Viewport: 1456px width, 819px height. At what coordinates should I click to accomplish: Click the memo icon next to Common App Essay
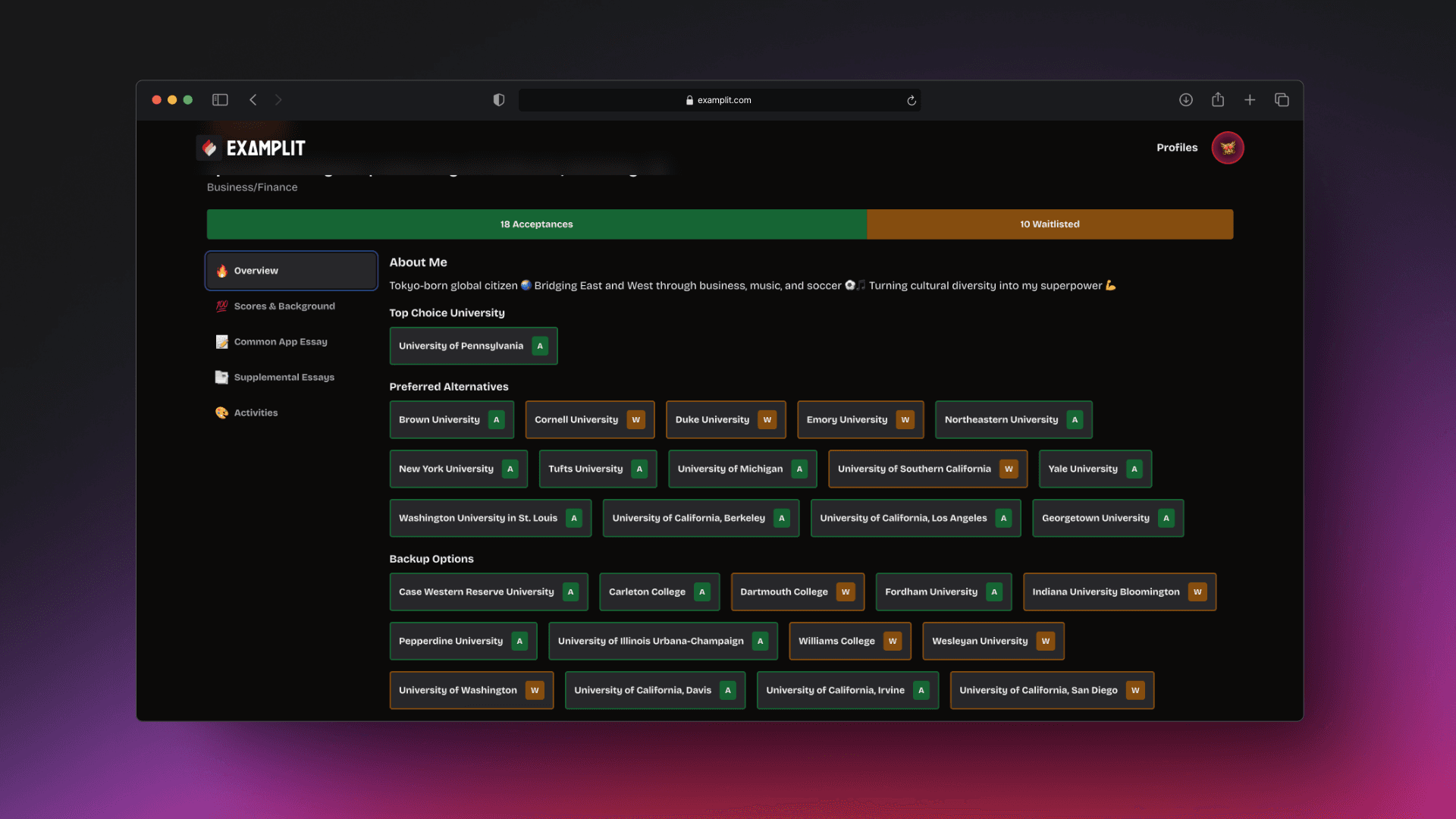[x=221, y=341]
